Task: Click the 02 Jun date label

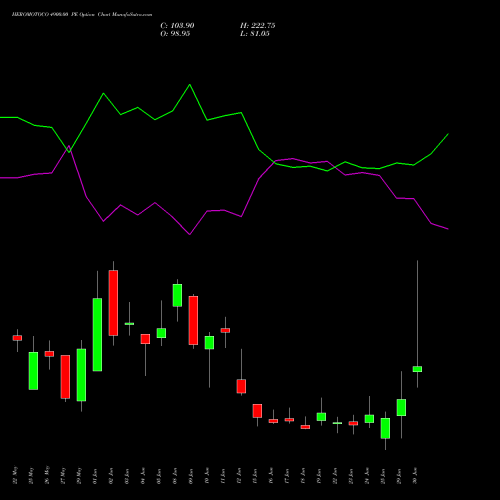Action: 112,476
